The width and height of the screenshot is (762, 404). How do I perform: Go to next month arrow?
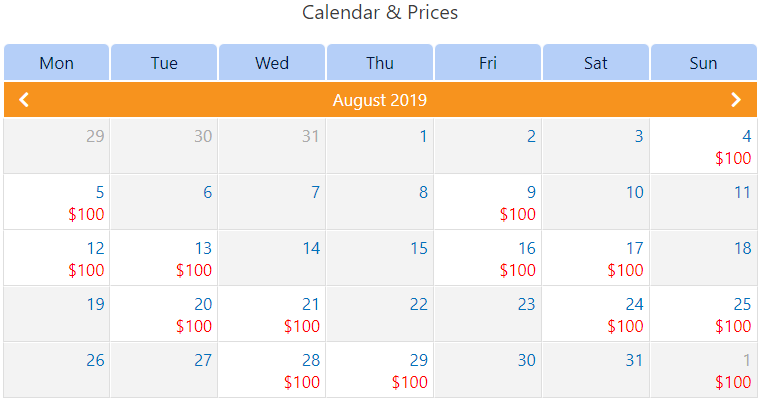tap(736, 100)
